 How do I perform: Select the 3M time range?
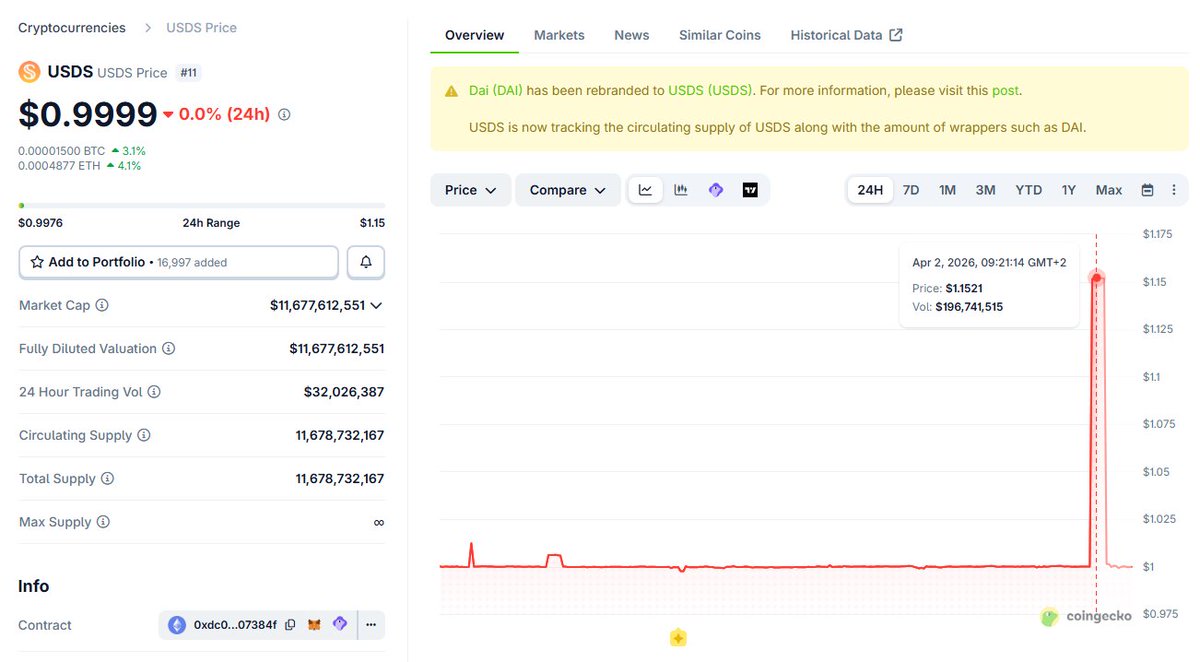[985, 190]
